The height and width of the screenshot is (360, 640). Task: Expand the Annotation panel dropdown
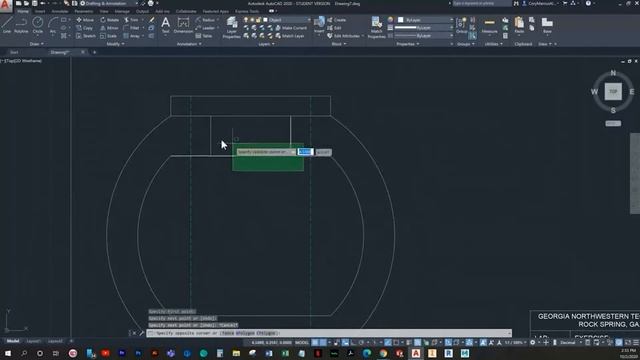pos(189,44)
